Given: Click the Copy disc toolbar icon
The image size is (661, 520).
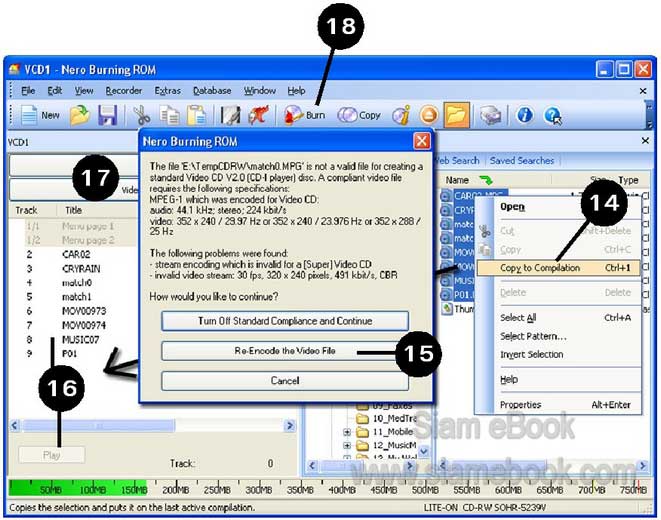Looking at the screenshot, I should pos(347,115).
